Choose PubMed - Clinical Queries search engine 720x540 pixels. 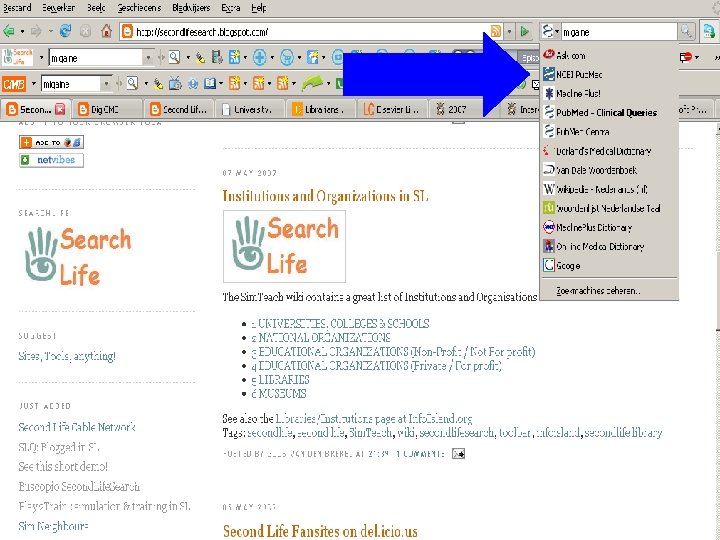click(x=608, y=112)
